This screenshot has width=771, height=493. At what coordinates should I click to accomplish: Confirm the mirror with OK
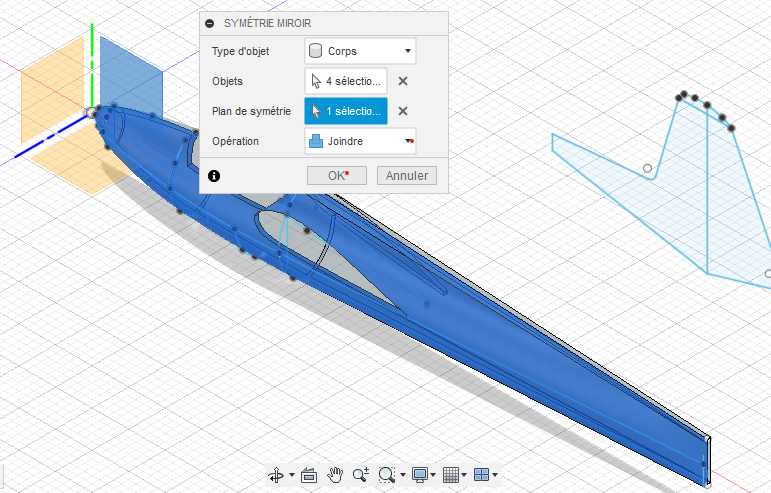(337, 175)
